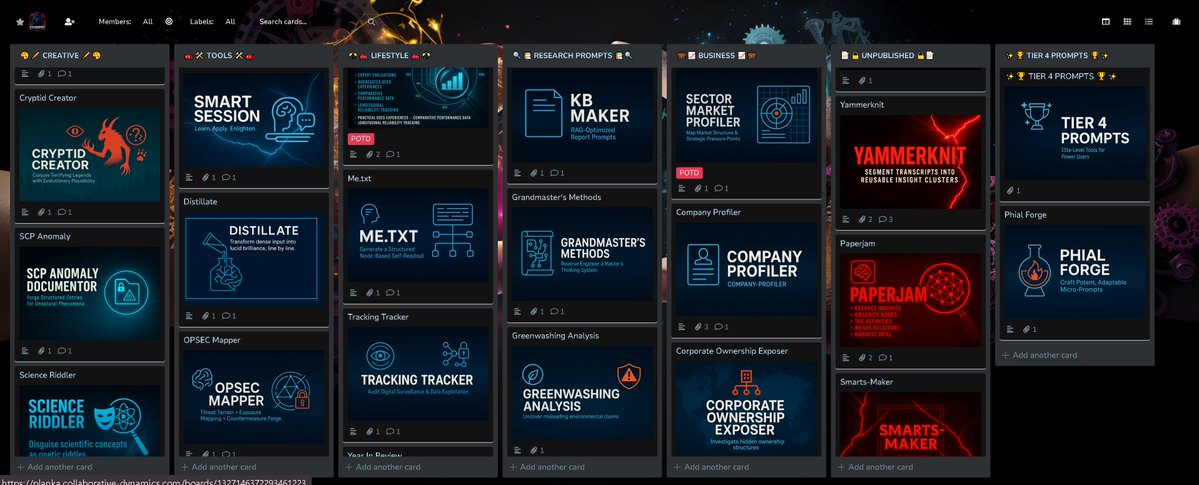Click the add member icon

point(70,22)
